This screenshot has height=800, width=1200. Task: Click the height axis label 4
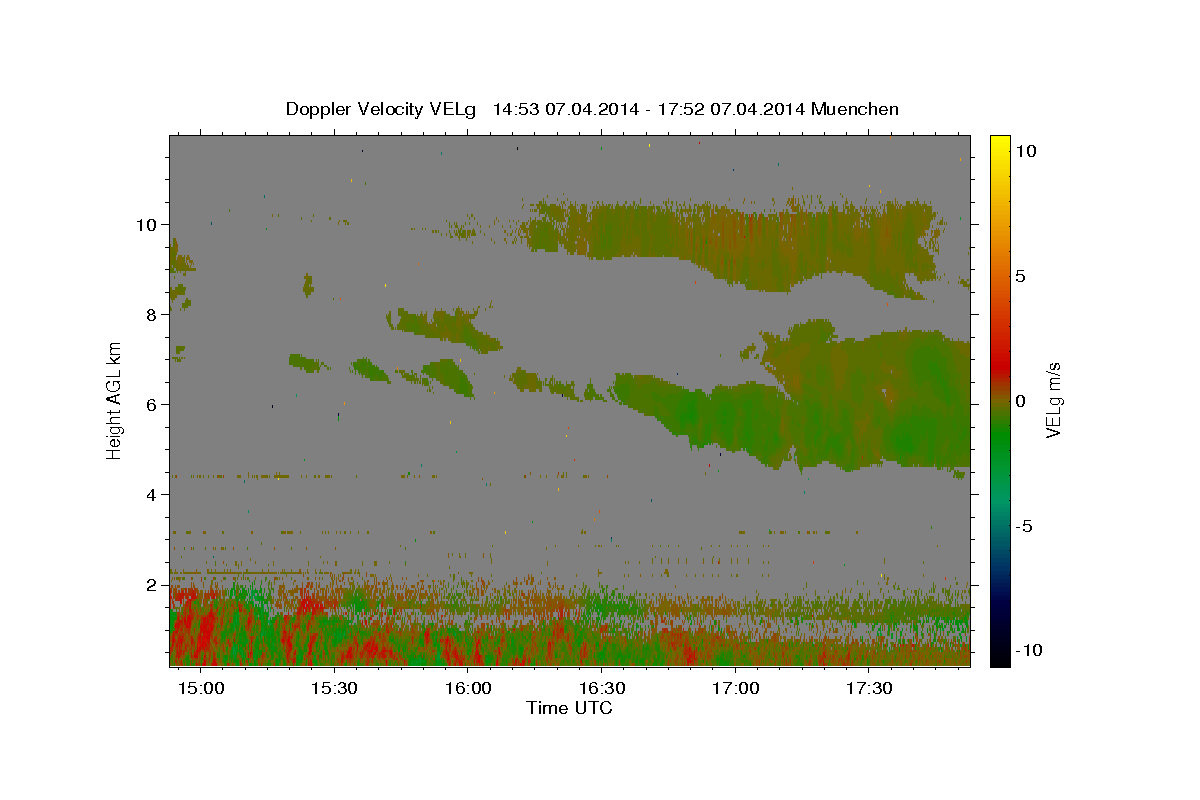pyautogui.click(x=152, y=495)
